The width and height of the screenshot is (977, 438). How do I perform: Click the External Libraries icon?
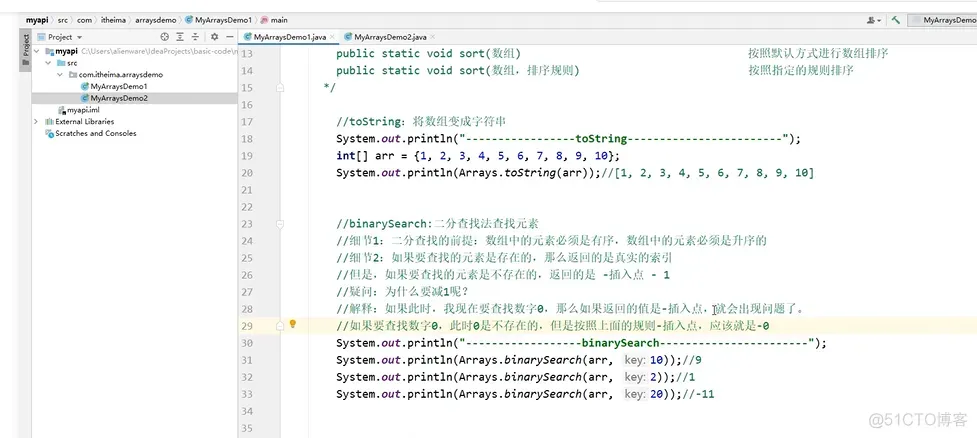click(50, 121)
